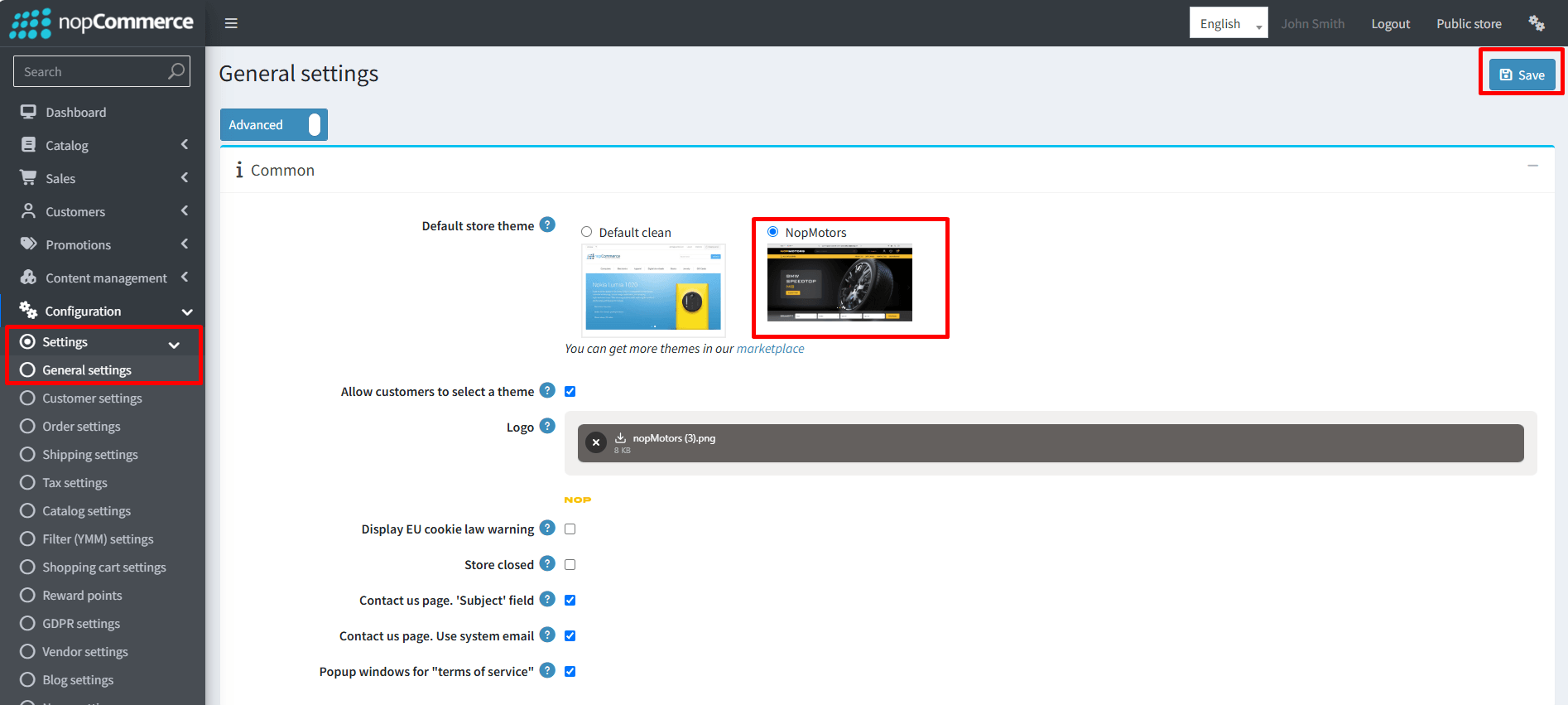Click the Content management cubes icon
The width and height of the screenshot is (1568, 705).
[x=29, y=278]
